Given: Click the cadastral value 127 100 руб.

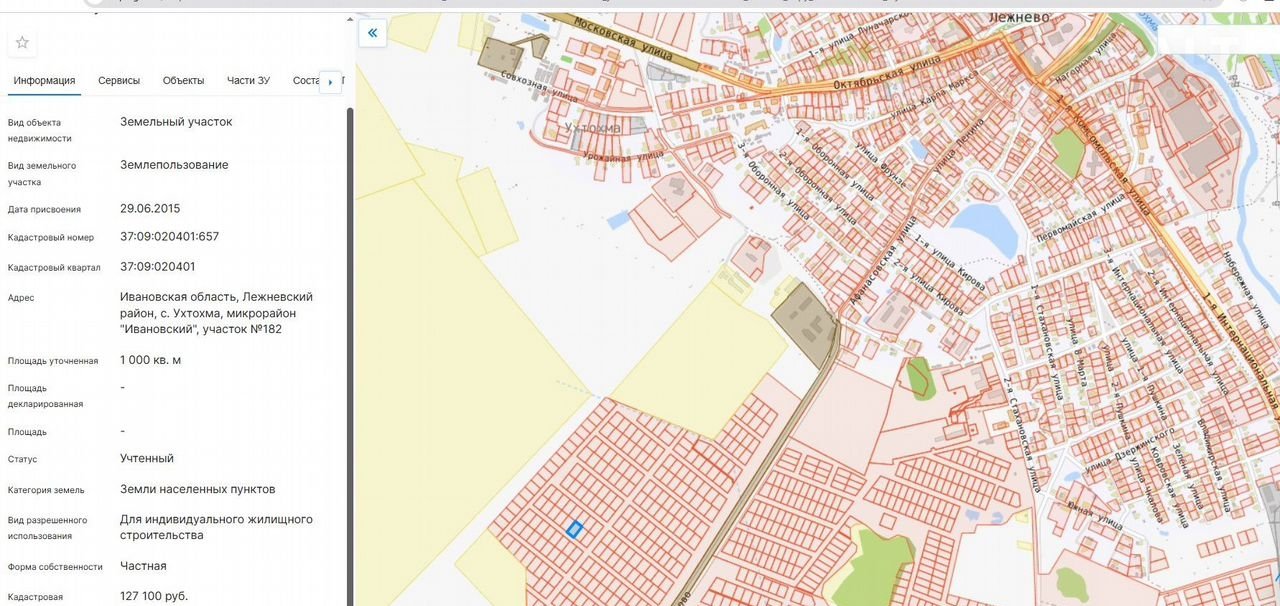Looking at the screenshot, I should pos(154,596).
